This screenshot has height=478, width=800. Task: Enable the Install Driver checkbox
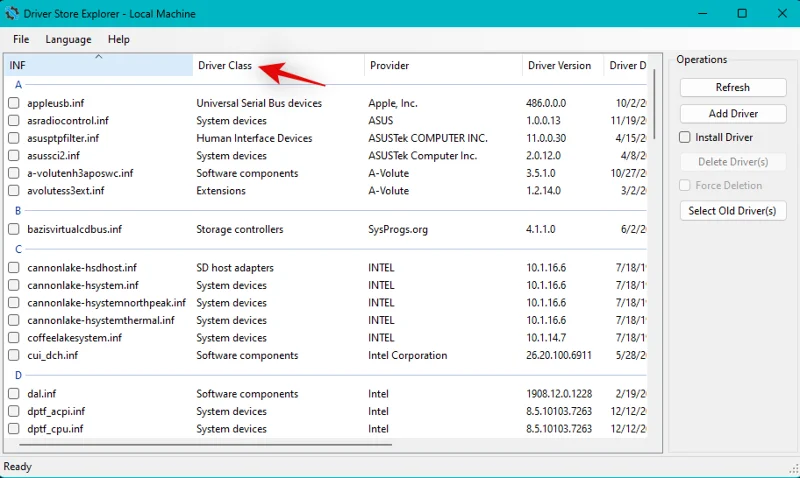pyautogui.click(x=685, y=137)
